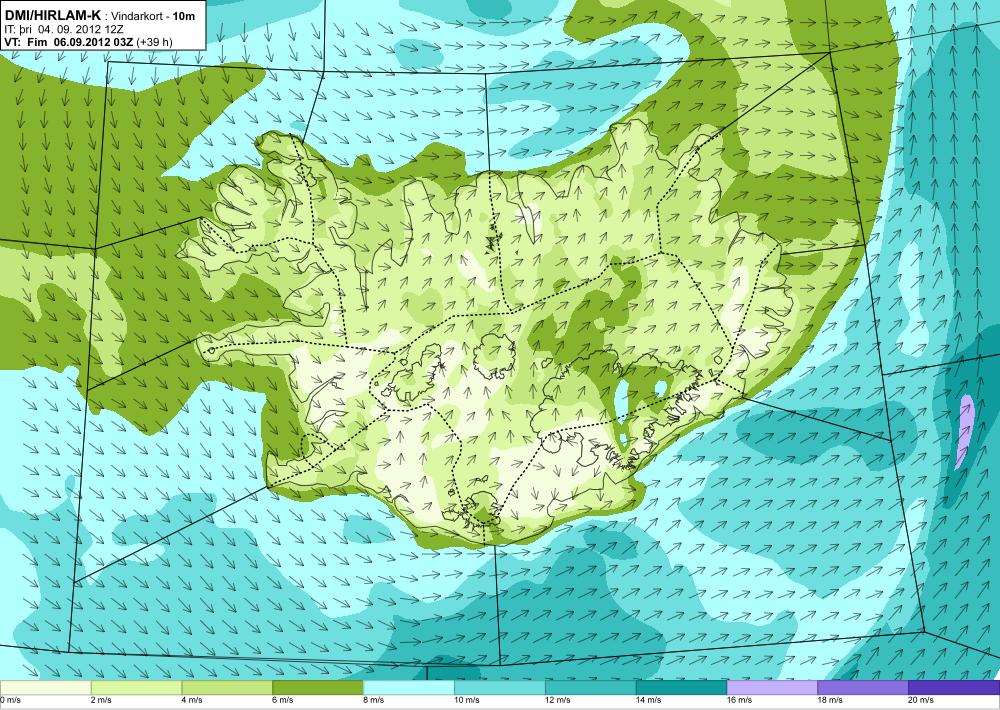Viewport: 1000px width, 710px height.
Task: Click the "18 m/s" legend label
Action: pos(831,700)
